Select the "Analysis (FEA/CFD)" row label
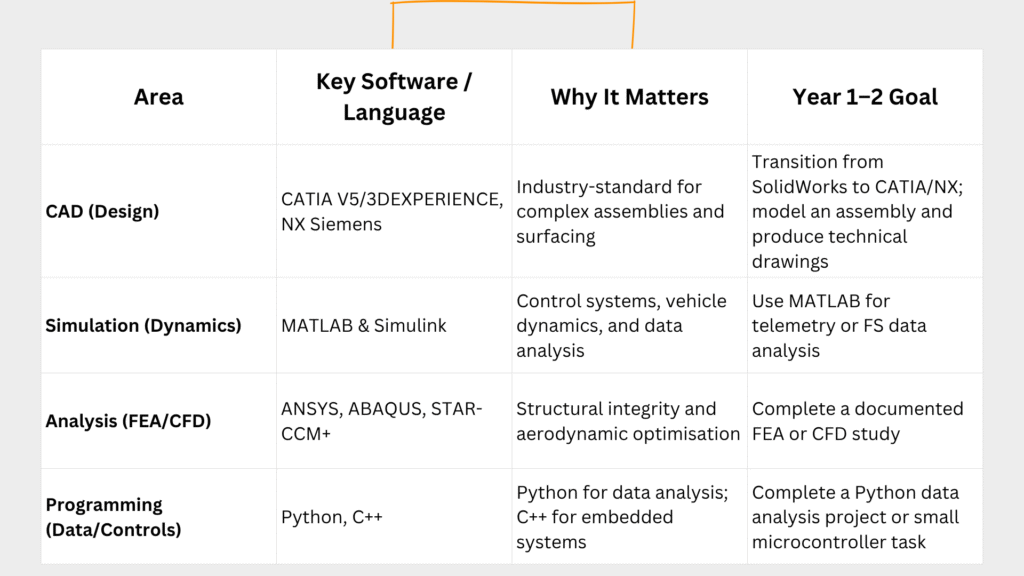The image size is (1024, 576). (x=128, y=421)
